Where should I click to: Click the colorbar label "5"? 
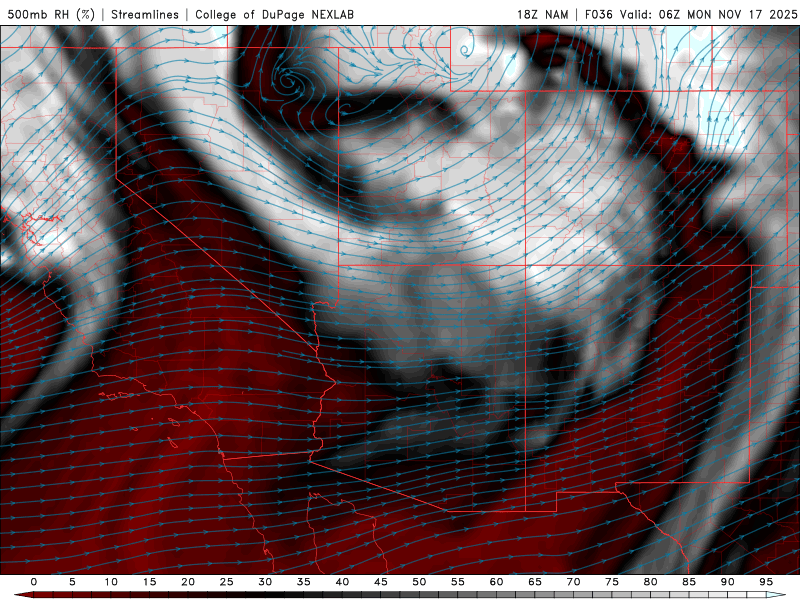tap(72, 582)
